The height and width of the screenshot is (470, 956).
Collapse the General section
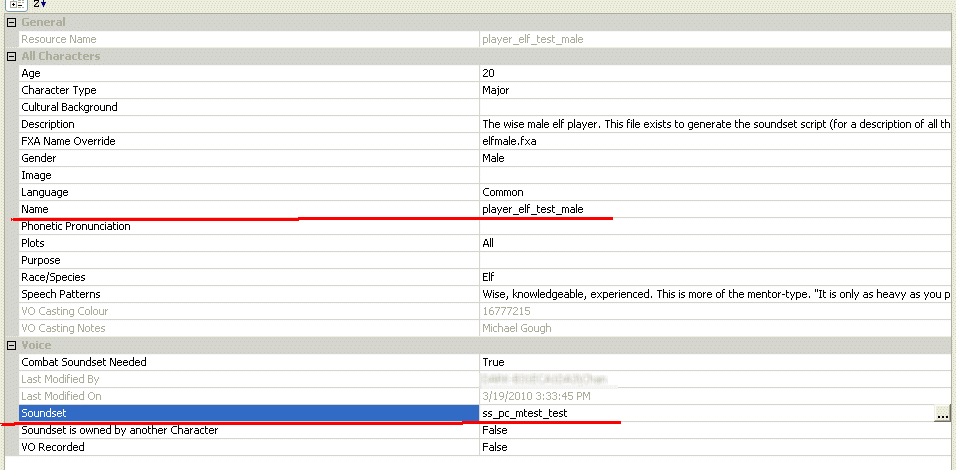11,22
